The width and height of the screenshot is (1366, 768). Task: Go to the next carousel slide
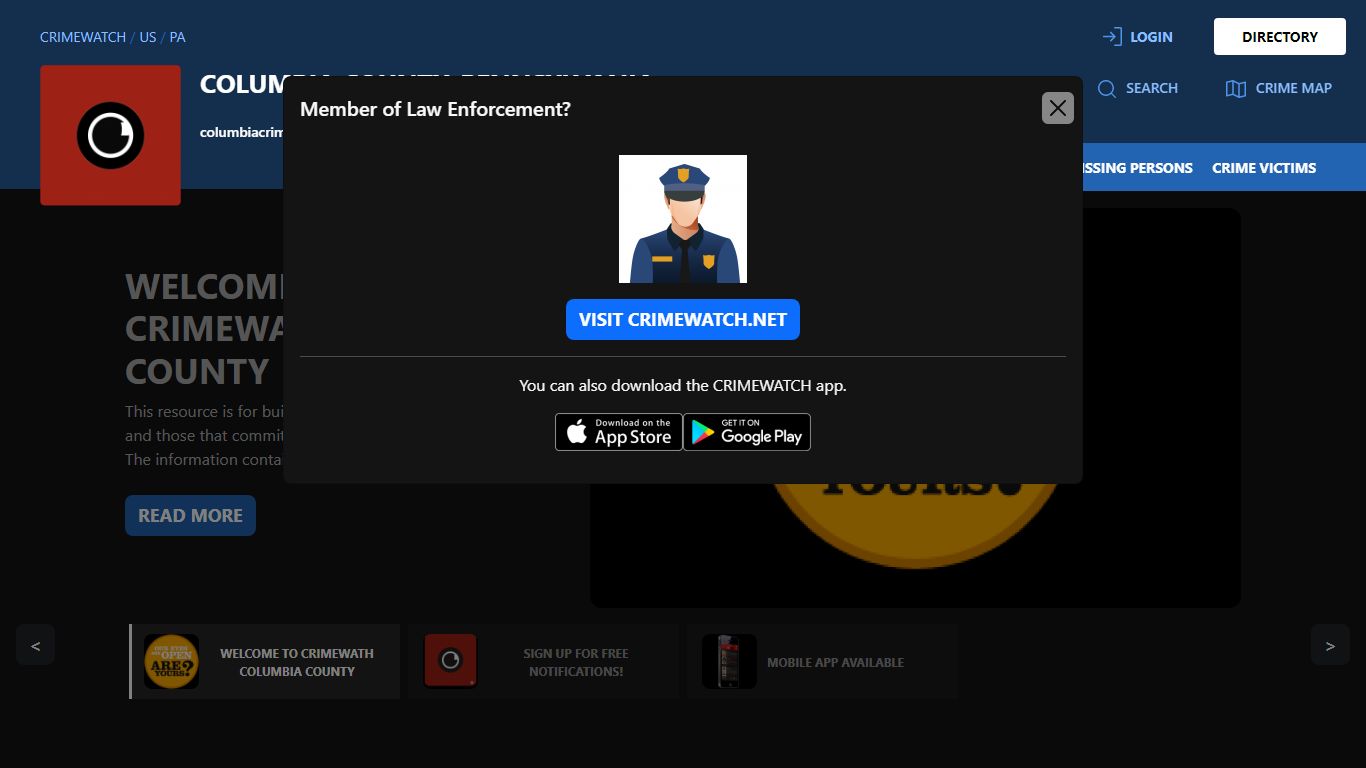1330,645
